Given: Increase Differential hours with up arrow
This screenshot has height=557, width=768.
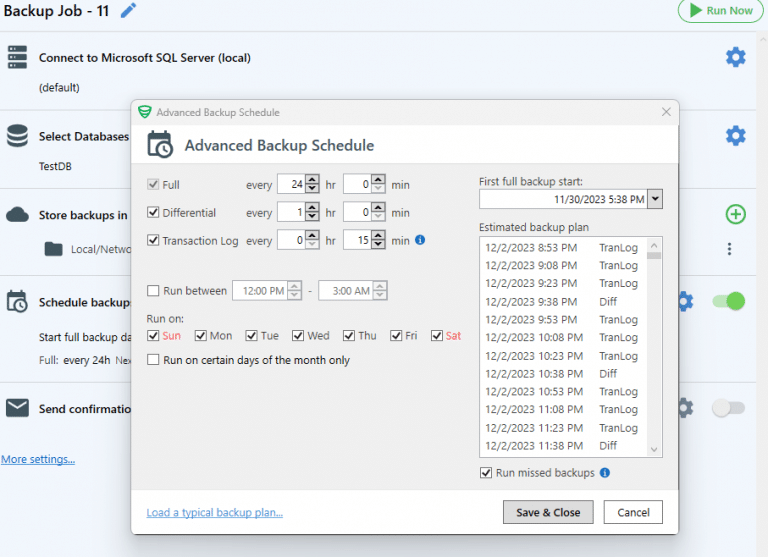Looking at the screenshot, I should pyautogui.click(x=312, y=208).
